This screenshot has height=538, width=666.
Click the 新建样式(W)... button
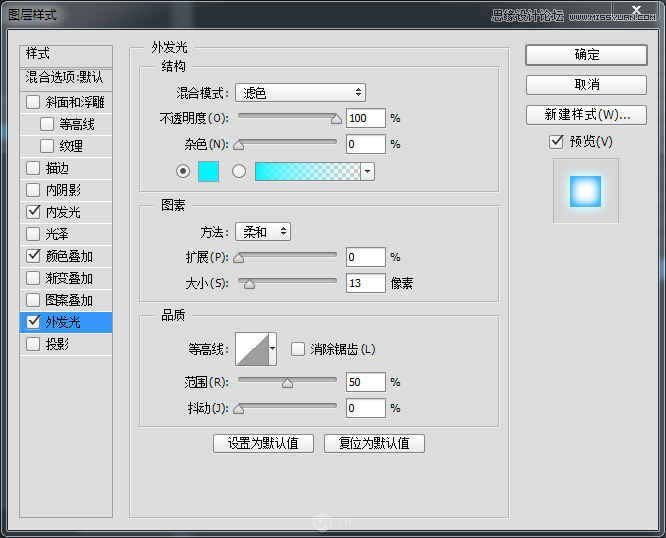pos(586,115)
